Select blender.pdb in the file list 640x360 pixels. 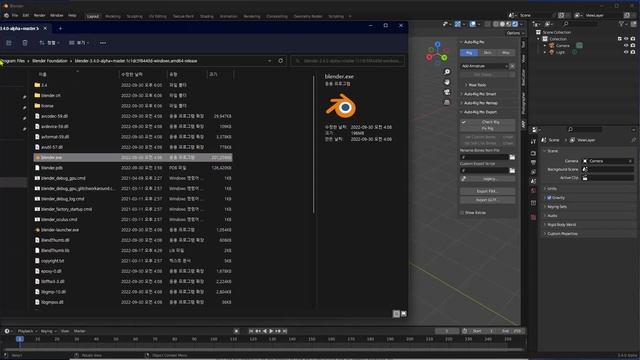tap(133, 168)
